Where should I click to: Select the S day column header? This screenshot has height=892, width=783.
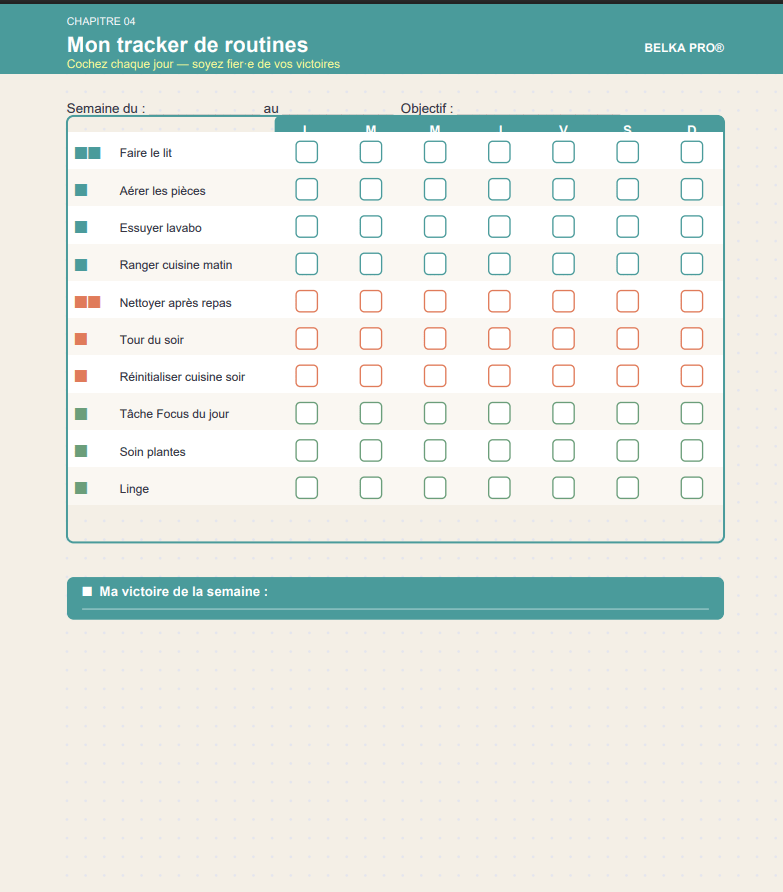click(x=627, y=127)
